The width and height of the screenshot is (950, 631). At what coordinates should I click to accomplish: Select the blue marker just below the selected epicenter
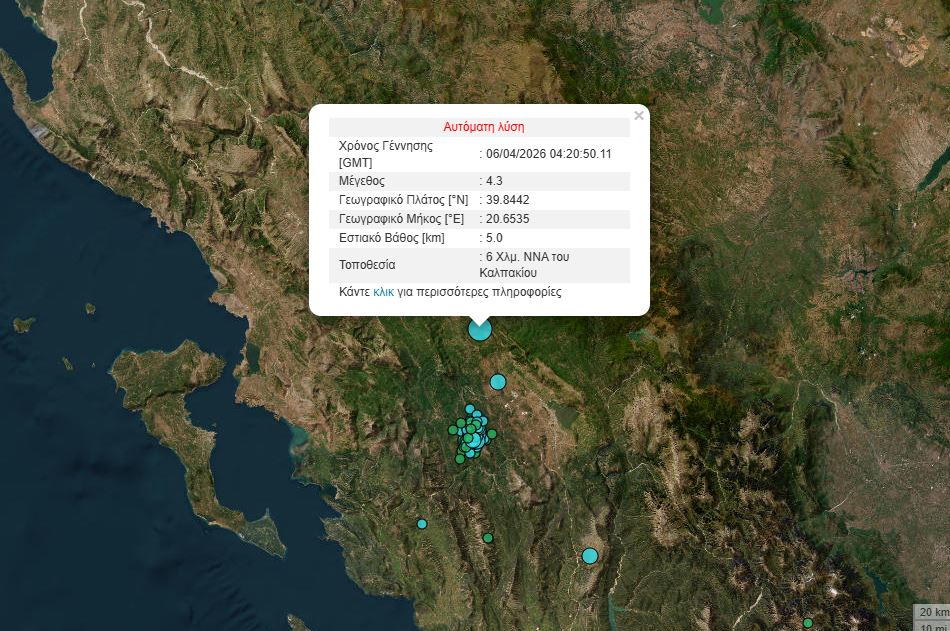(x=498, y=381)
